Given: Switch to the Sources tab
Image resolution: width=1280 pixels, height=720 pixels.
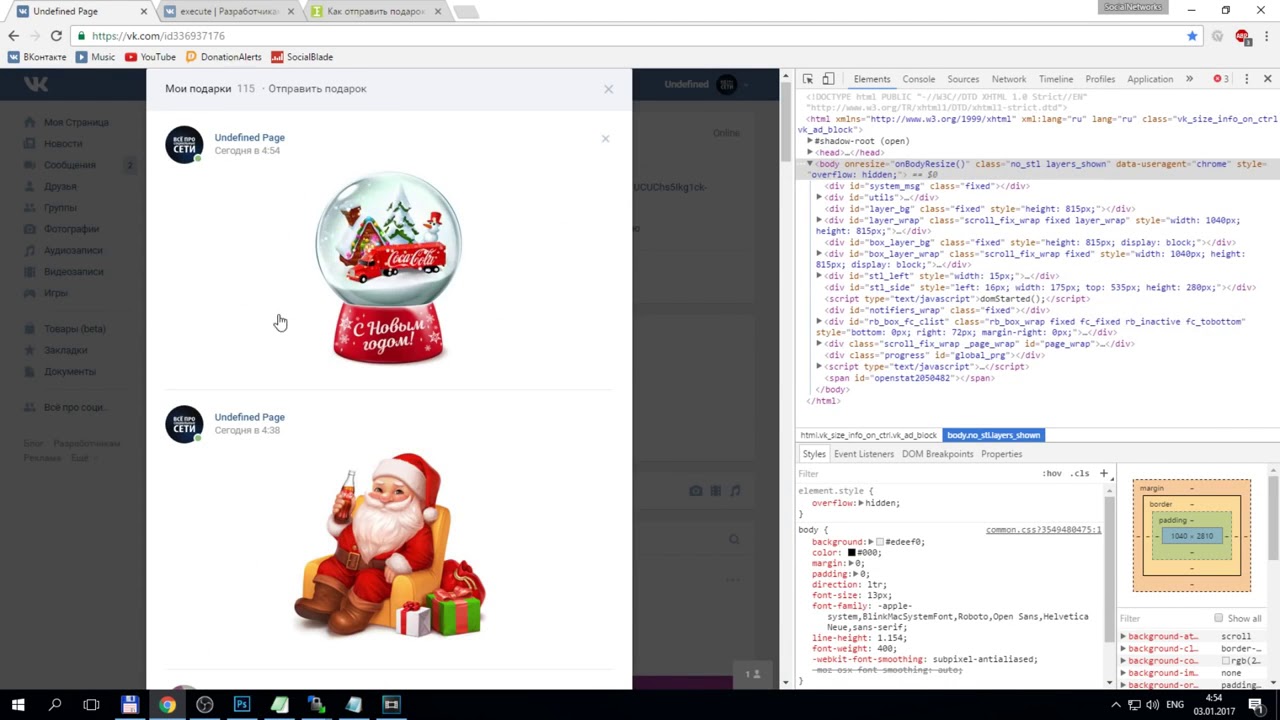Looking at the screenshot, I should tap(963, 79).
